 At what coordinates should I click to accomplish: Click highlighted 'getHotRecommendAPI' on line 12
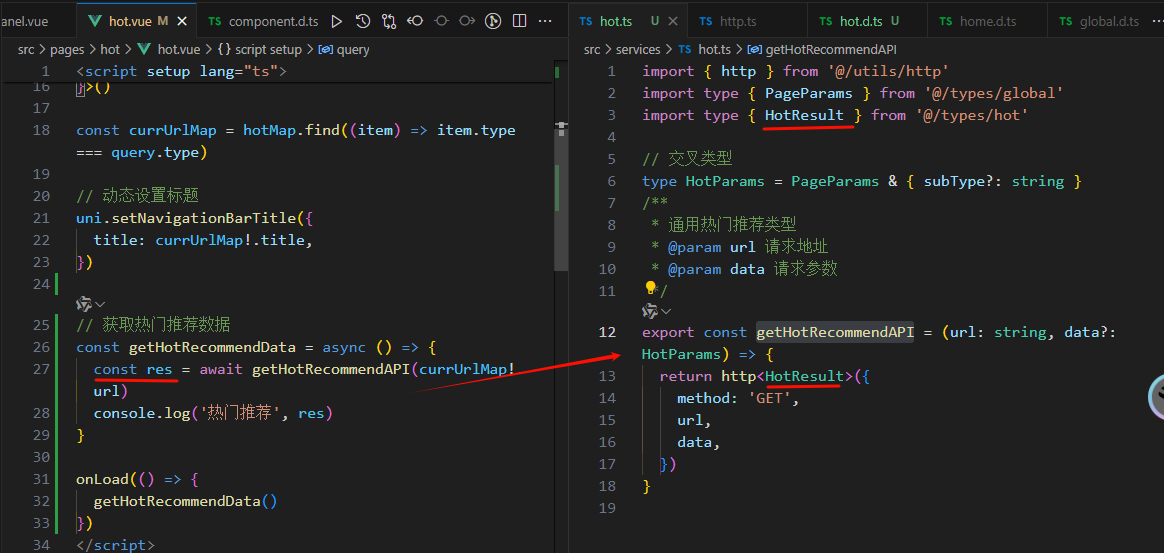(x=835, y=332)
